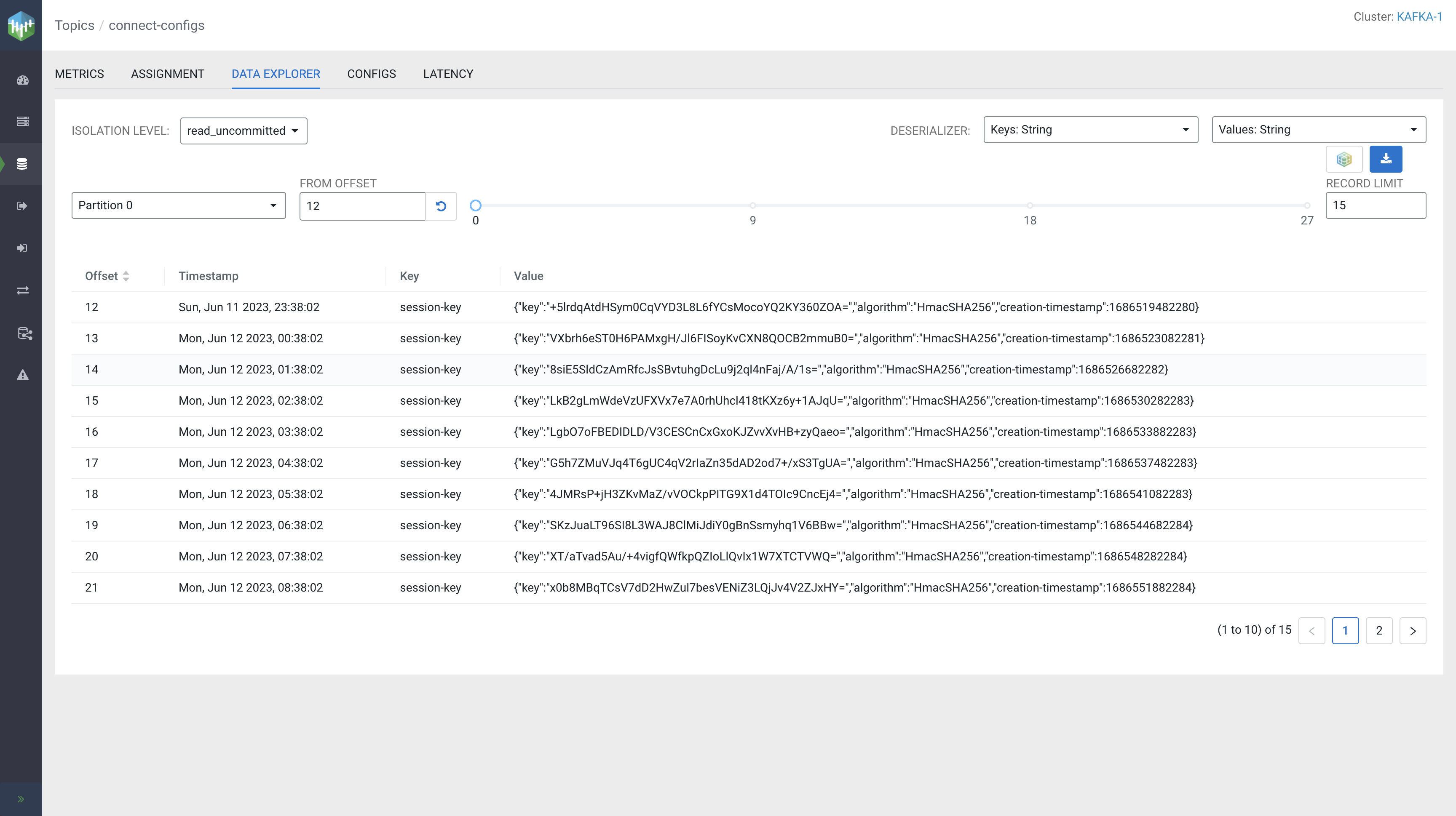Open the brokers list icon in sidebar
This screenshot has height=816, width=1456.
[23, 121]
